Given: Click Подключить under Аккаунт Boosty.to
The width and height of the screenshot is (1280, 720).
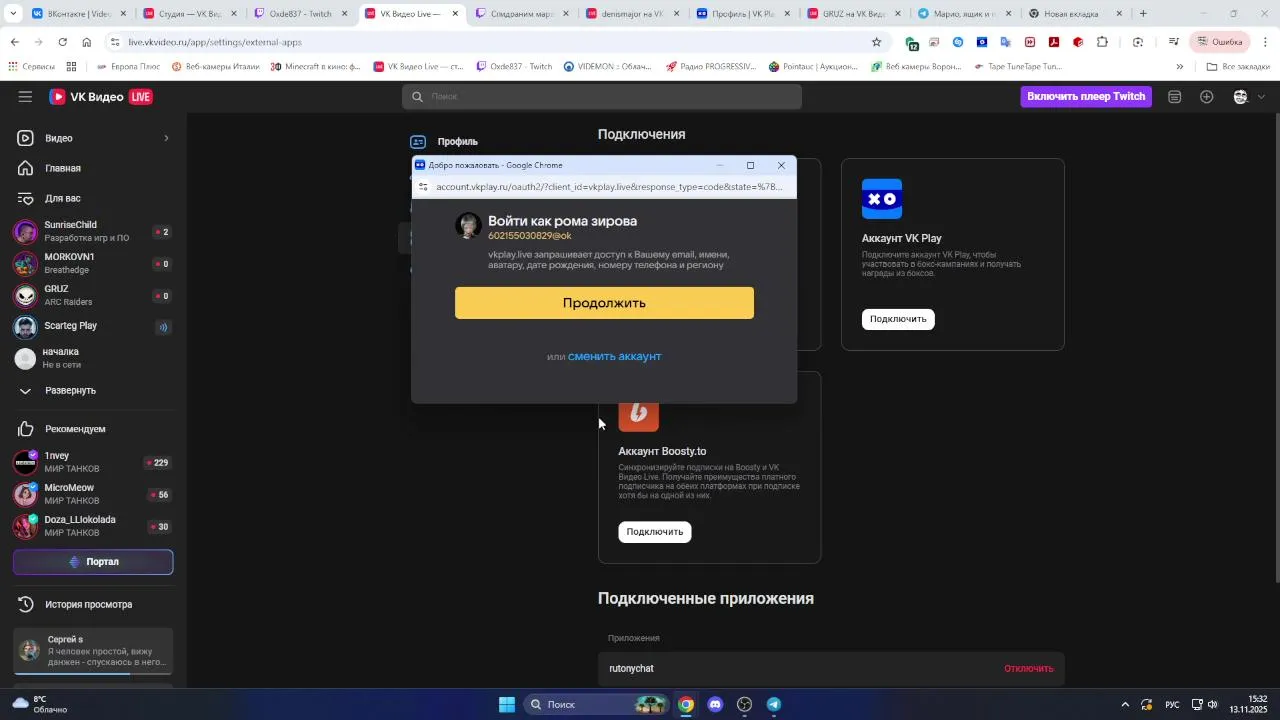Looking at the screenshot, I should pos(655,532).
